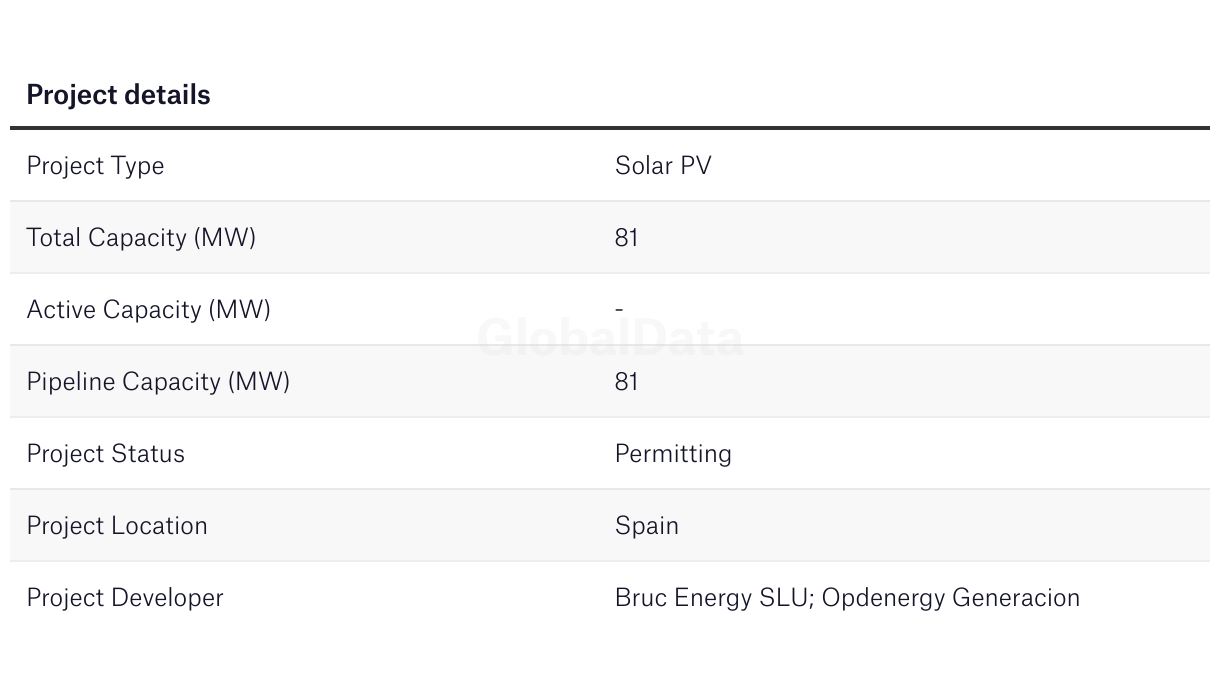Select the Active Capacity (MW) label
The width and height of the screenshot is (1220, 674).
[x=148, y=310]
